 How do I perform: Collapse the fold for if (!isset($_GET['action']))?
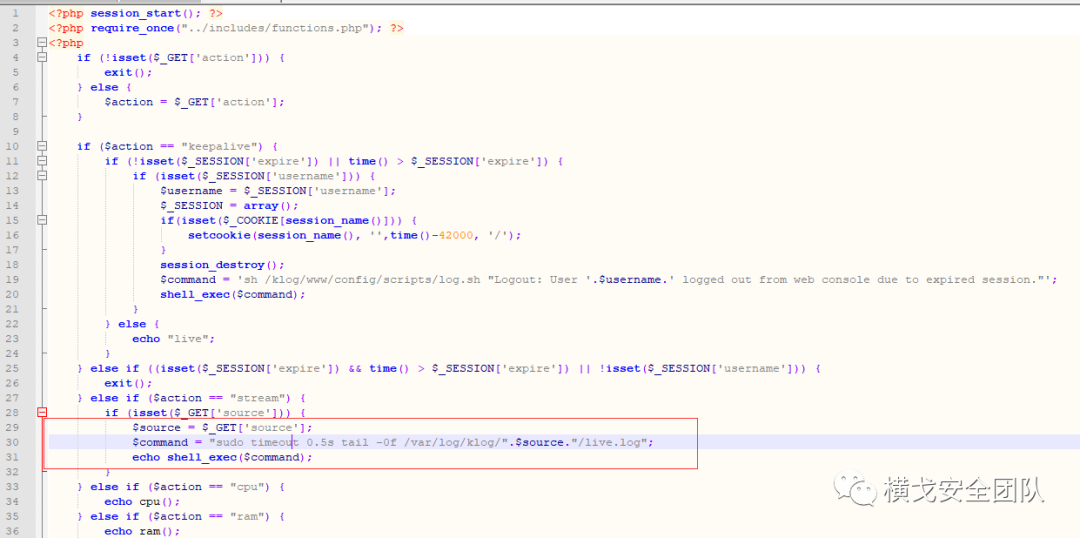(x=42, y=58)
